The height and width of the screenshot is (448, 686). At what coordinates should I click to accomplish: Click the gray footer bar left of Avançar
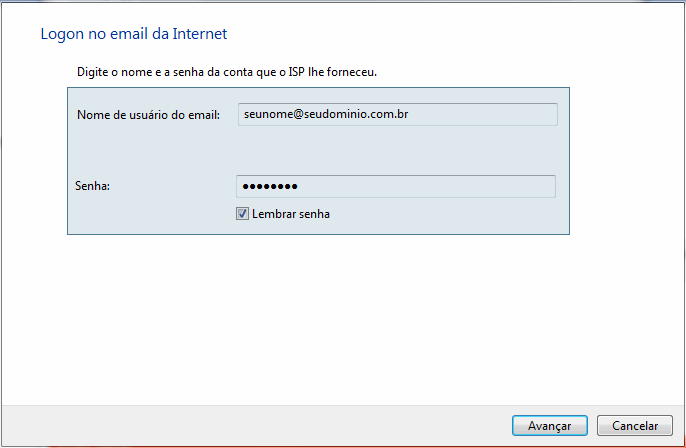coord(250,425)
